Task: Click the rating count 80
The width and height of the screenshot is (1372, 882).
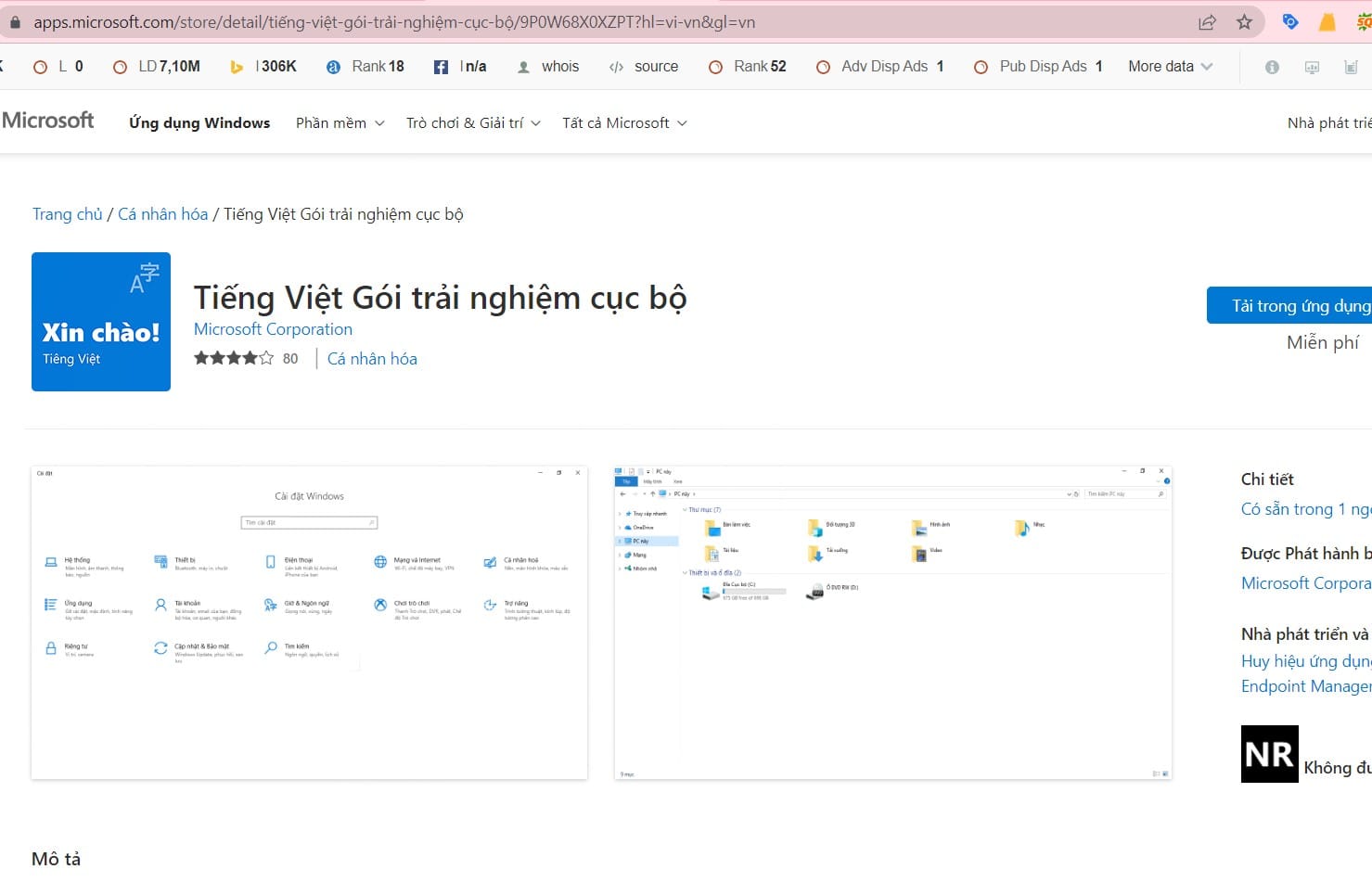Action: coord(290,359)
